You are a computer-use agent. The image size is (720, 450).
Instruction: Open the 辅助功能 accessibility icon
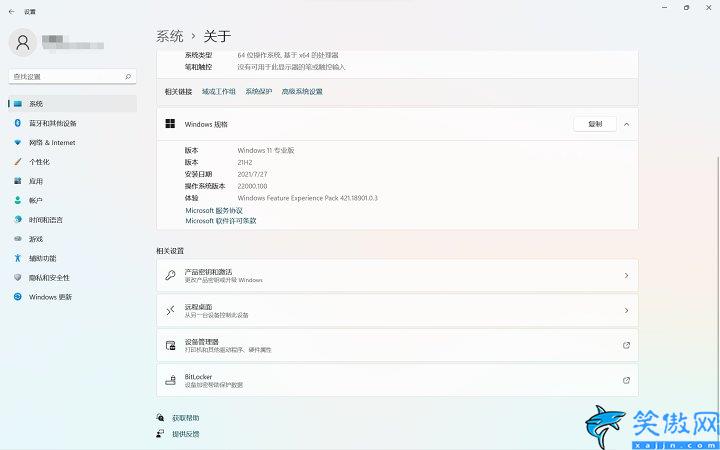(17, 258)
